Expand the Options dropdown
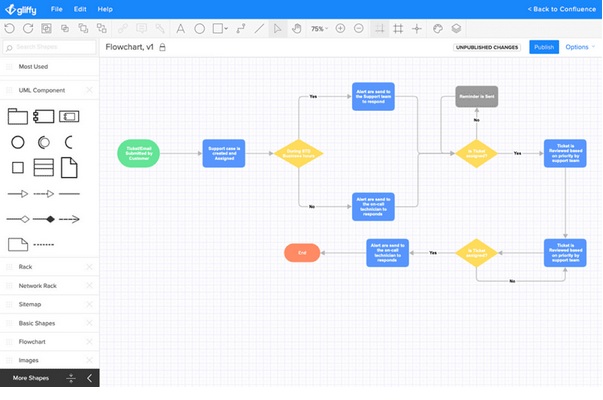The height and width of the screenshot is (400, 603). pos(580,47)
